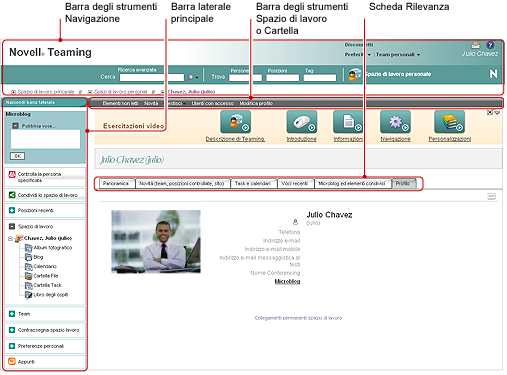Viewport: 507px width, 375px height.
Task: Click Elementi non letti in toolbar
Action: click(120, 103)
